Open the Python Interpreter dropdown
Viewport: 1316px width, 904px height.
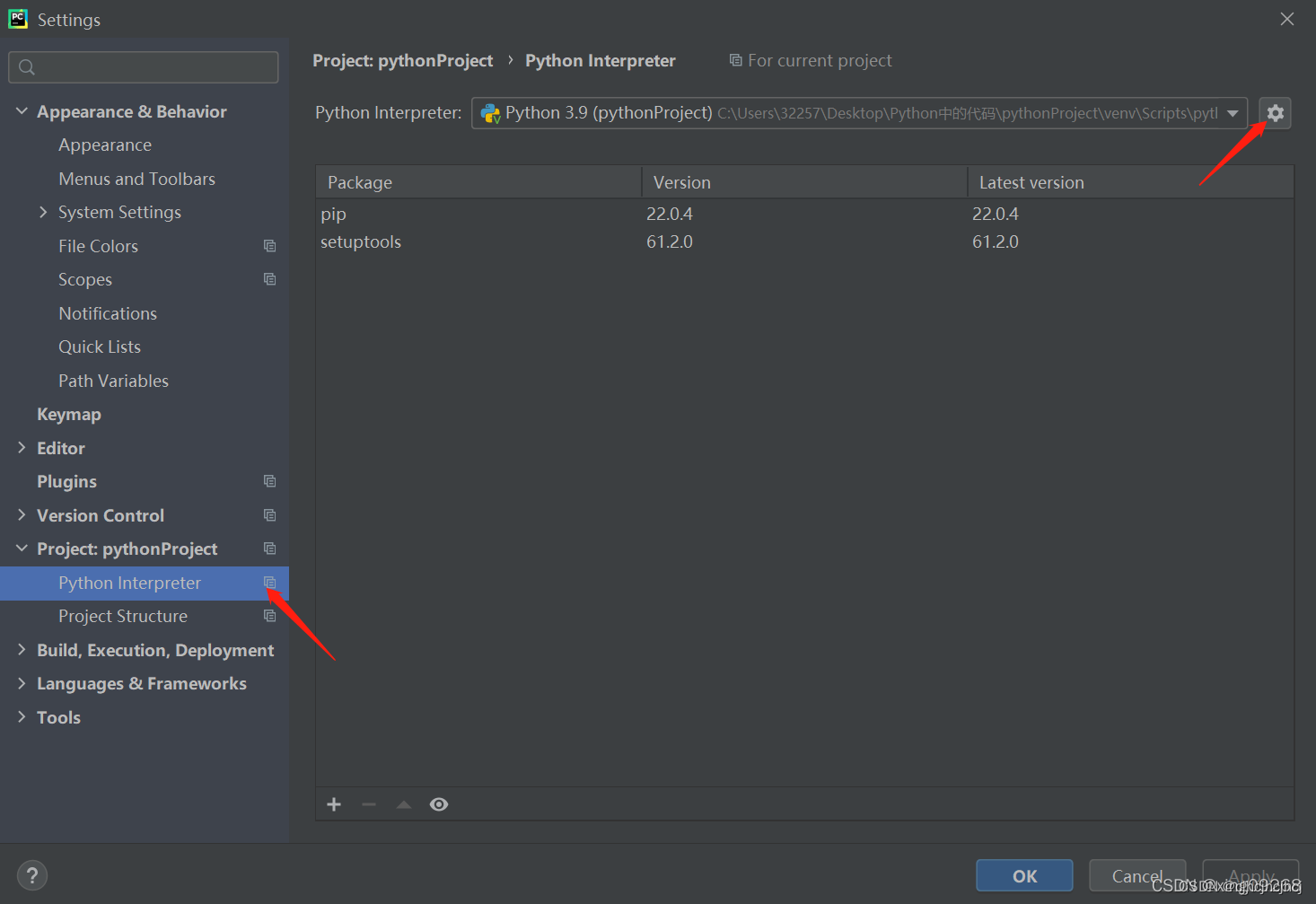click(x=1233, y=113)
